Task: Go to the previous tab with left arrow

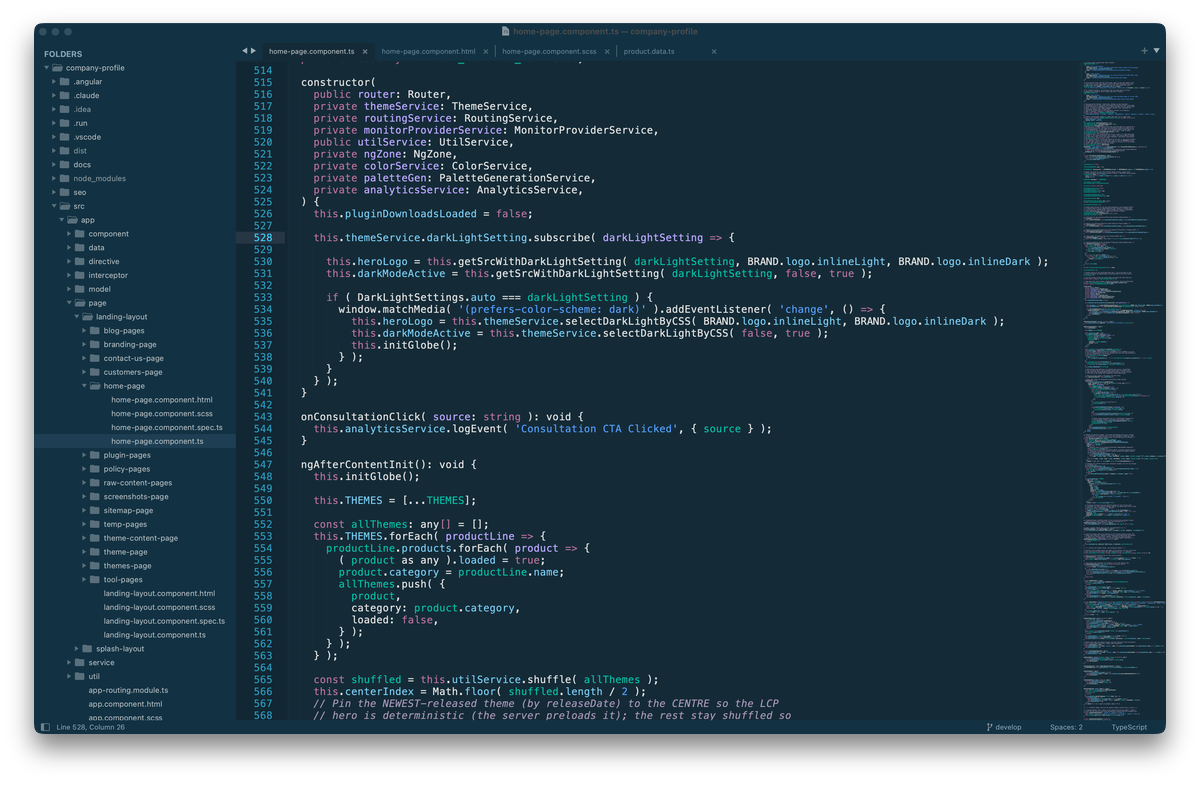Action: click(245, 50)
